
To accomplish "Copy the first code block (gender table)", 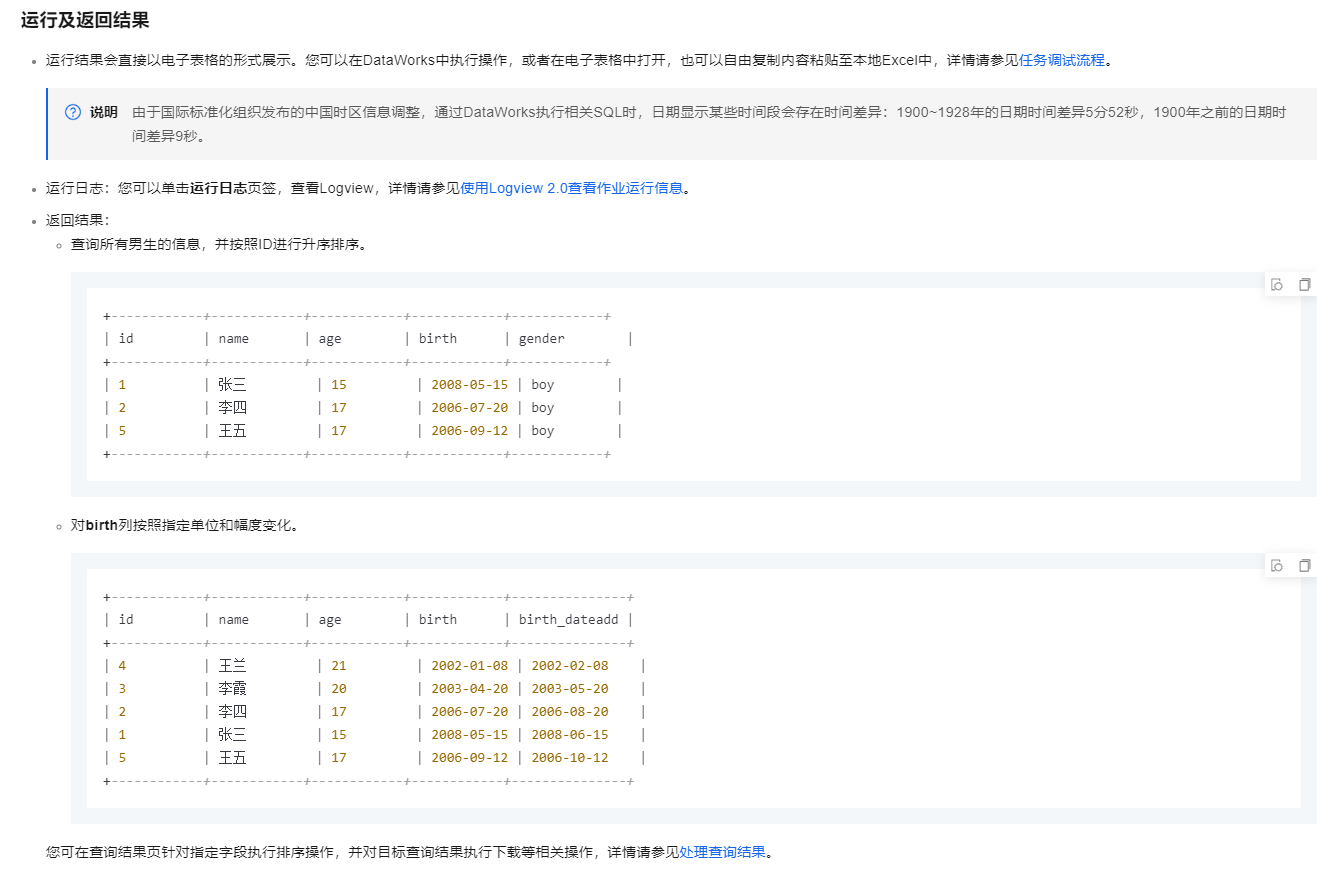I will [1304, 285].
